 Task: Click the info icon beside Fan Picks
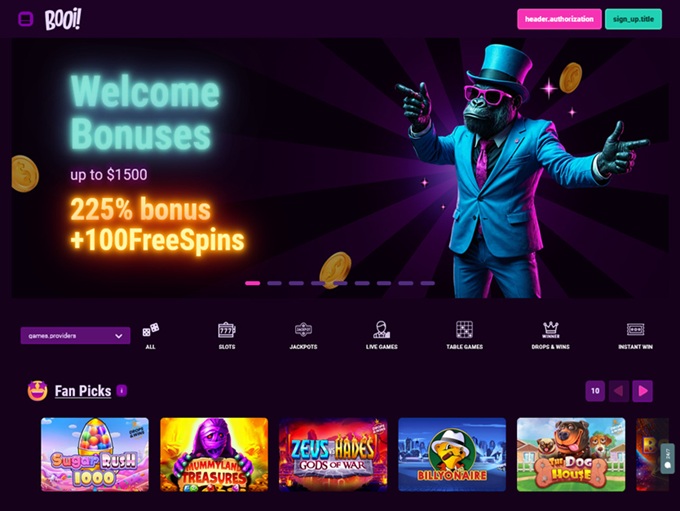(x=122, y=390)
